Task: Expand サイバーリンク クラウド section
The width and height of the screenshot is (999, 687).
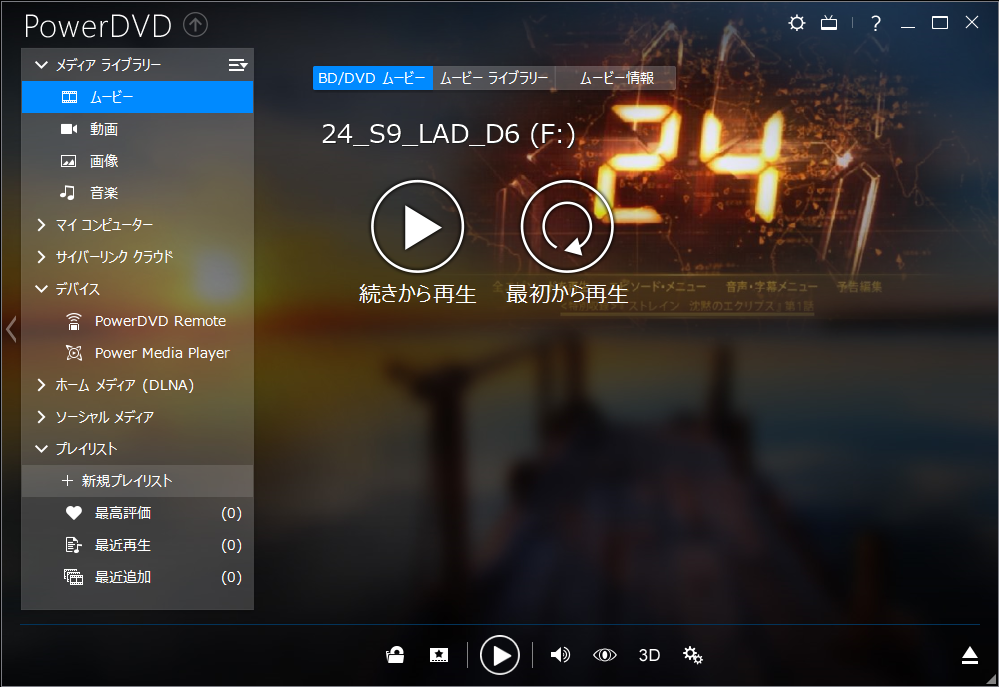Action: point(41,256)
